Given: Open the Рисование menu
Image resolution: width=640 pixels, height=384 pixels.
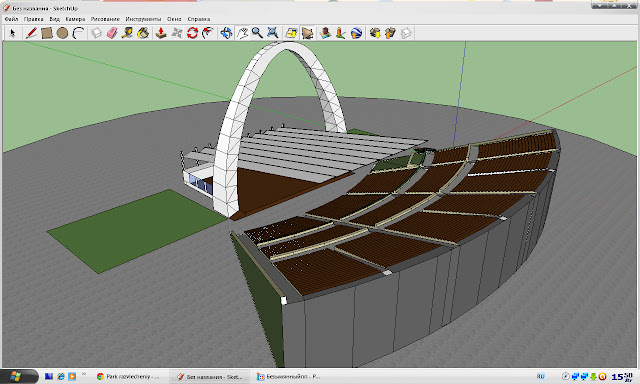Looking at the screenshot, I should click(x=105, y=19).
